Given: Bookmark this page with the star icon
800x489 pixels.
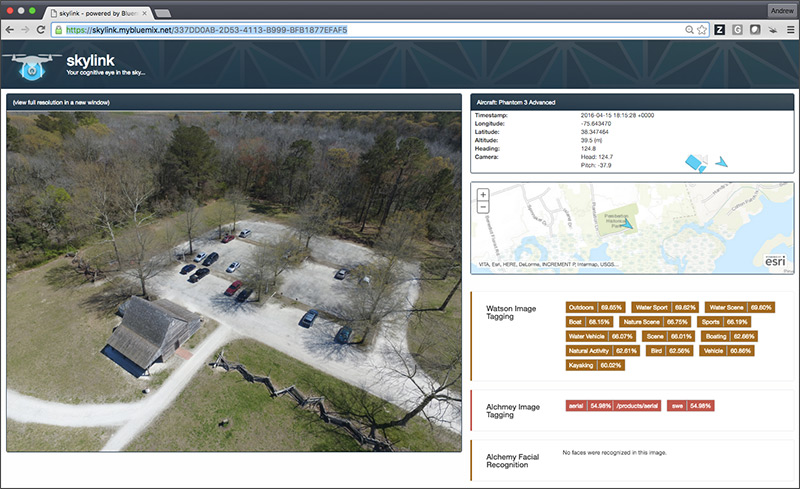Looking at the screenshot, I should point(702,30).
